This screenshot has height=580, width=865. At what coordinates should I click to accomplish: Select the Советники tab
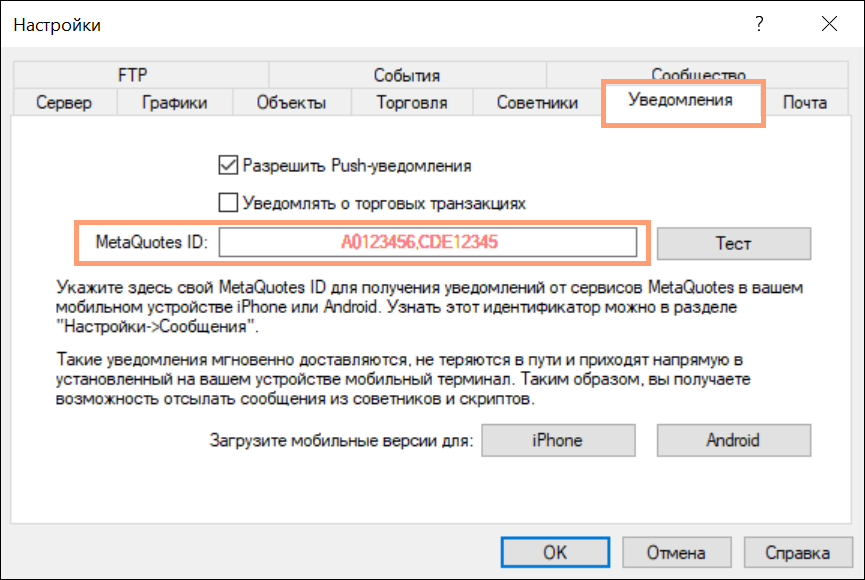(537, 102)
